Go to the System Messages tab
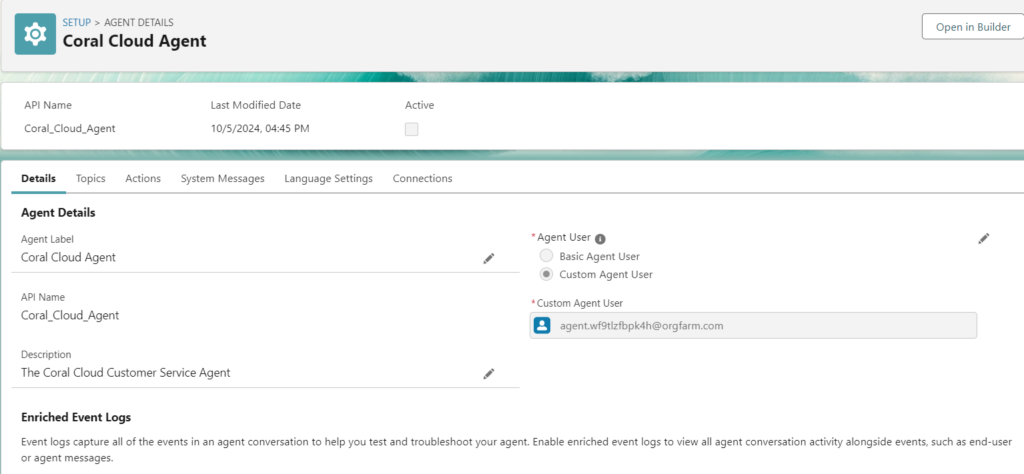 [223, 178]
